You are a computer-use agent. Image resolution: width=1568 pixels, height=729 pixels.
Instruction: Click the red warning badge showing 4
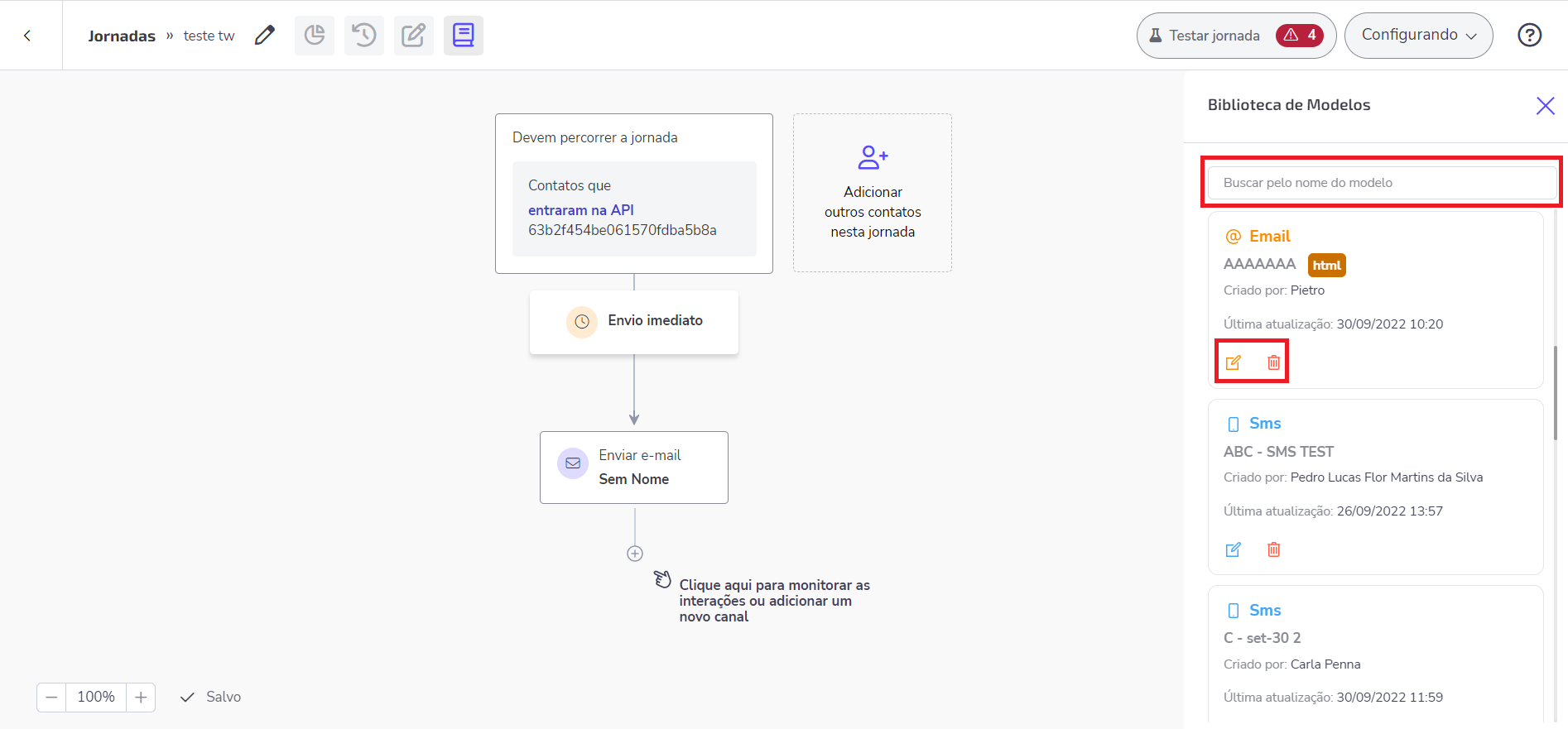(x=1300, y=36)
